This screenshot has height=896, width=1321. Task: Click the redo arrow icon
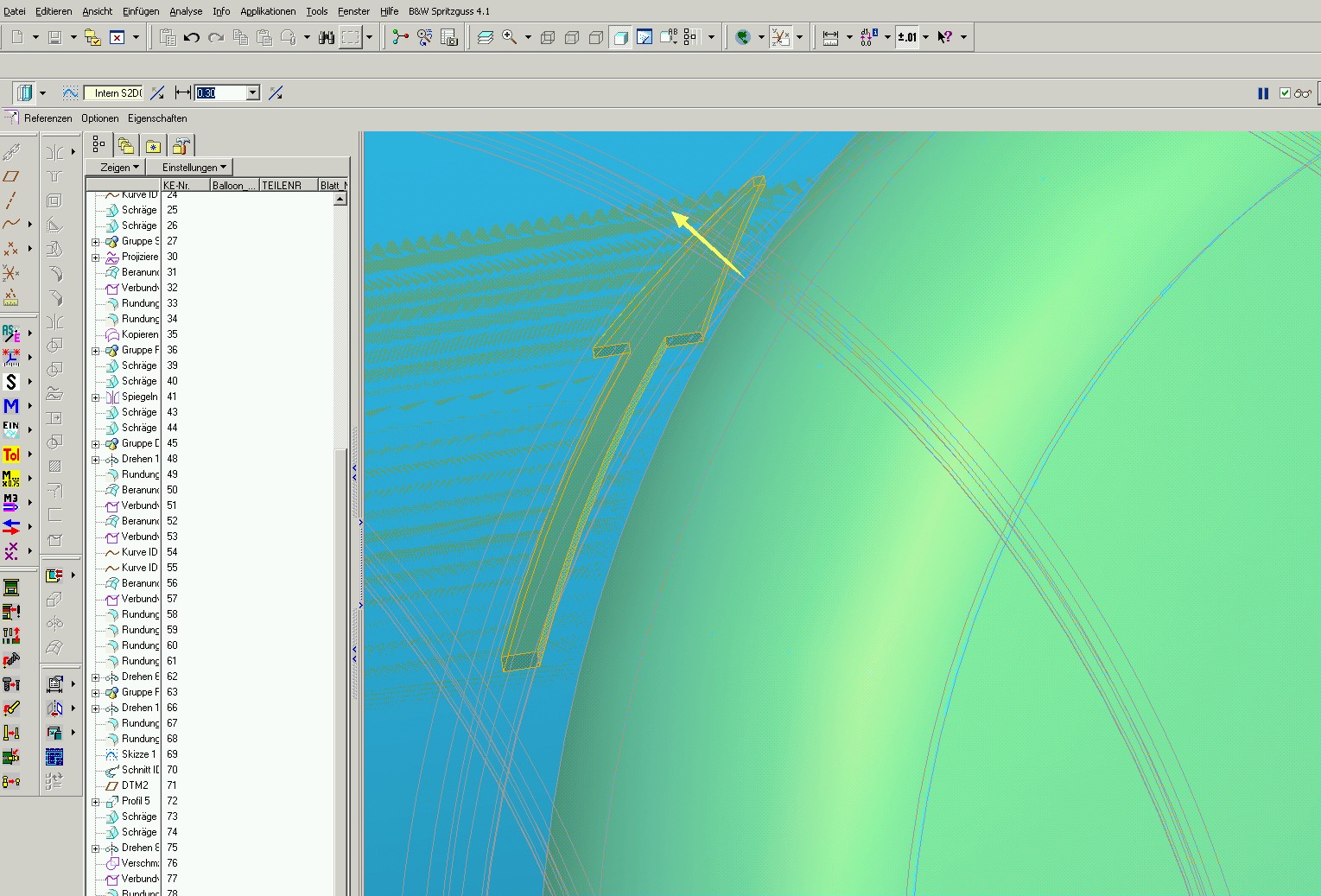(x=216, y=37)
